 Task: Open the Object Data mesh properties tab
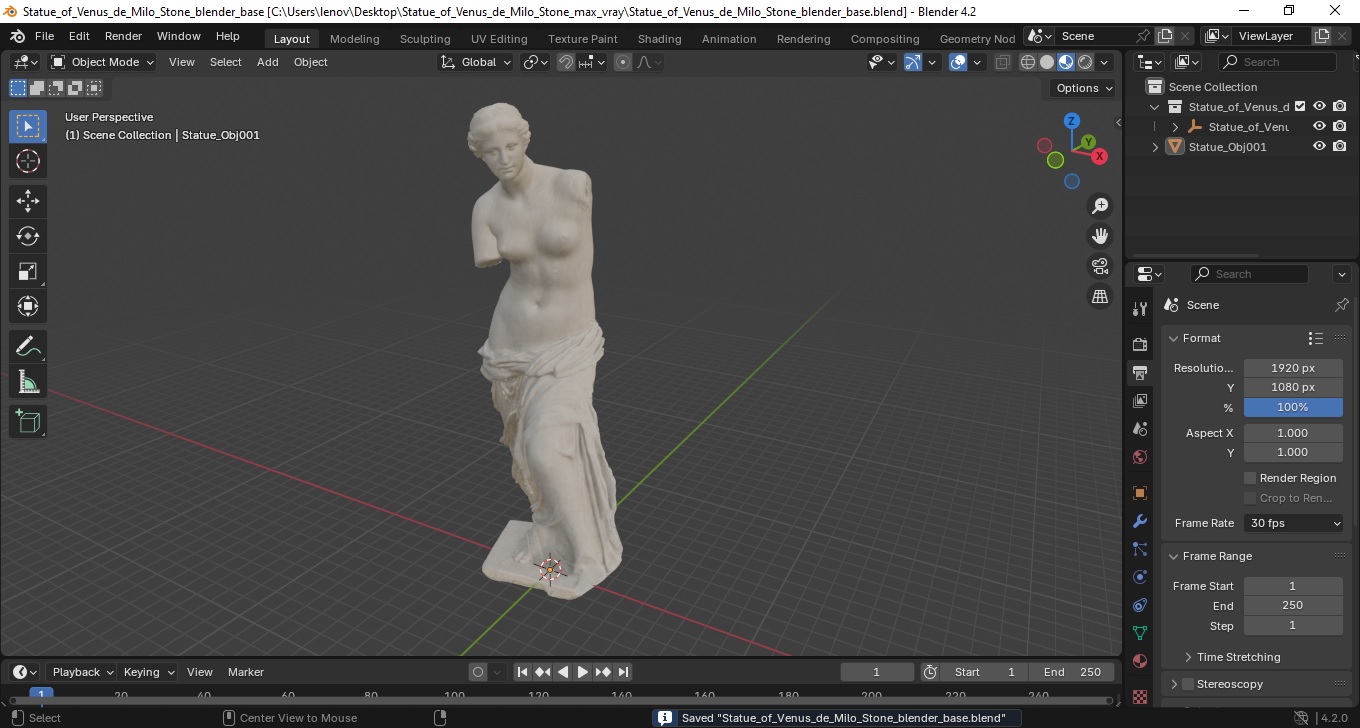[x=1140, y=633]
